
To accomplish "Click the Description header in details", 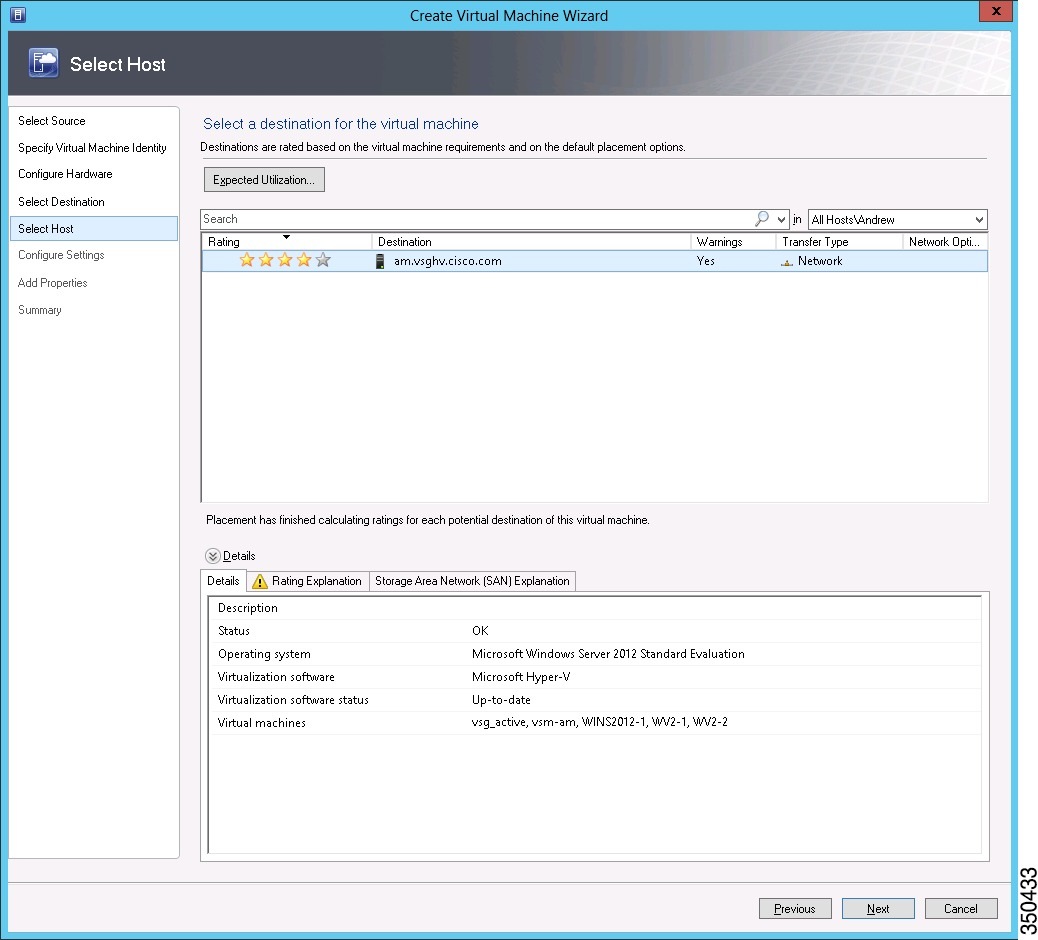I will [248, 608].
